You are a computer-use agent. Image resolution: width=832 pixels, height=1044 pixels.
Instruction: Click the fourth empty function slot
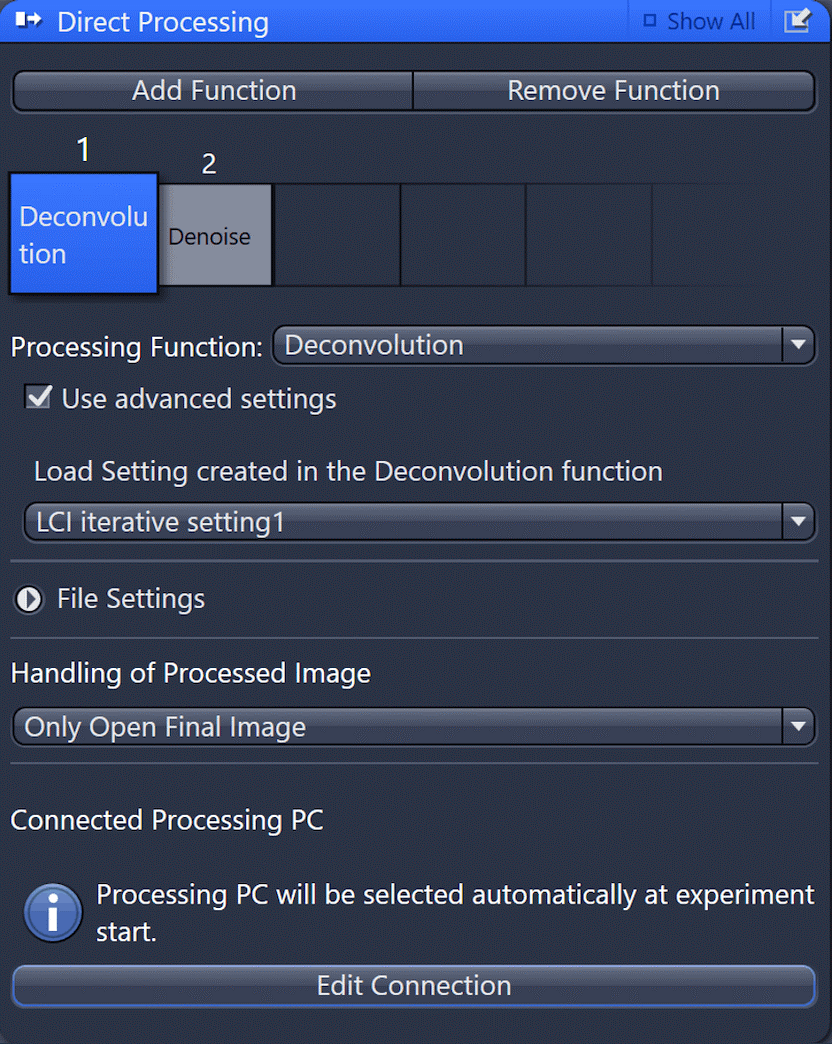point(463,235)
